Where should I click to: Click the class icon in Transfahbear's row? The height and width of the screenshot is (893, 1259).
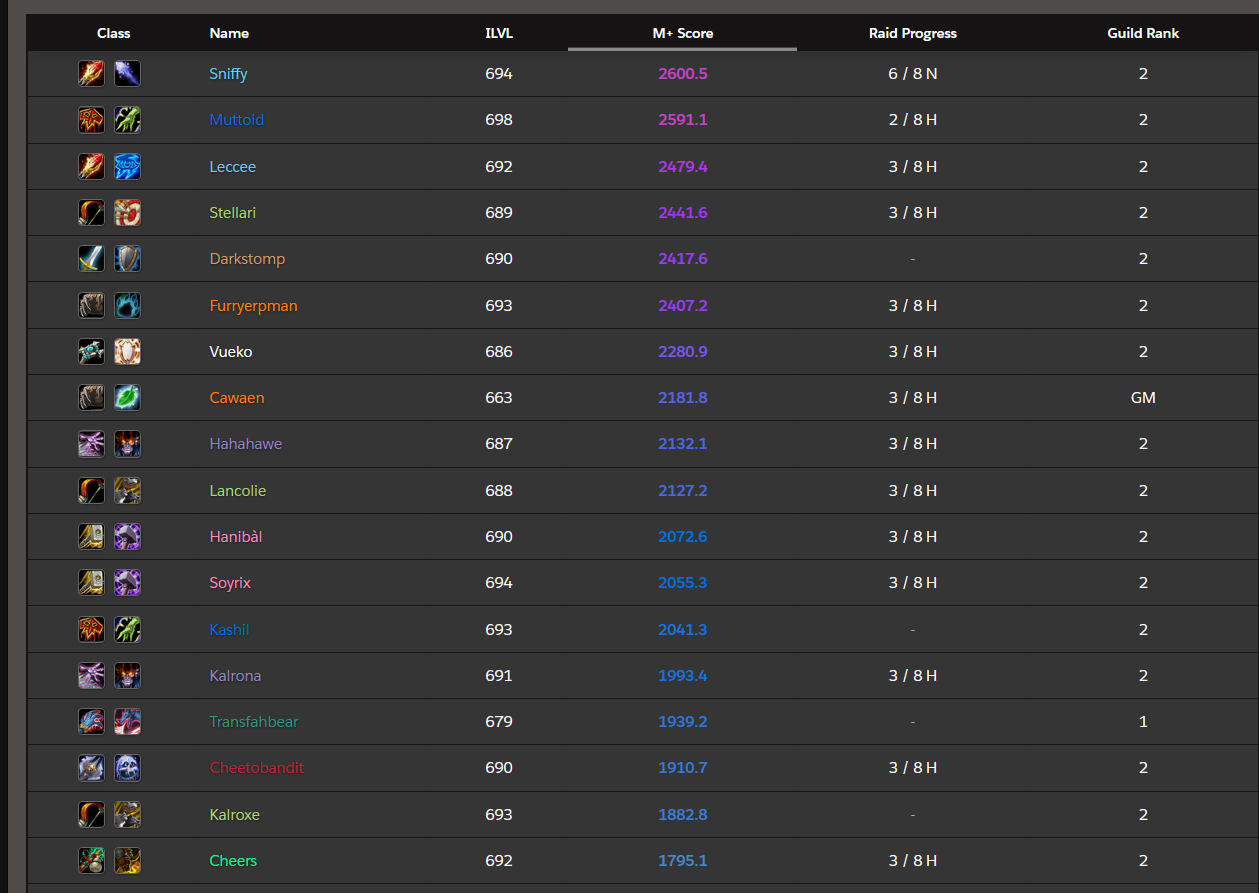coord(91,721)
